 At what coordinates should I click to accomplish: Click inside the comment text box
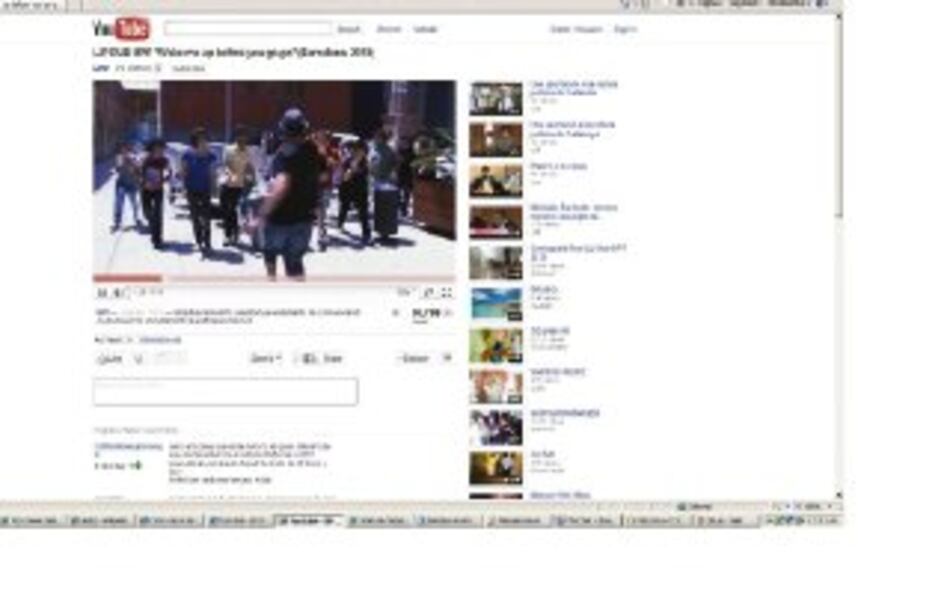pos(225,392)
